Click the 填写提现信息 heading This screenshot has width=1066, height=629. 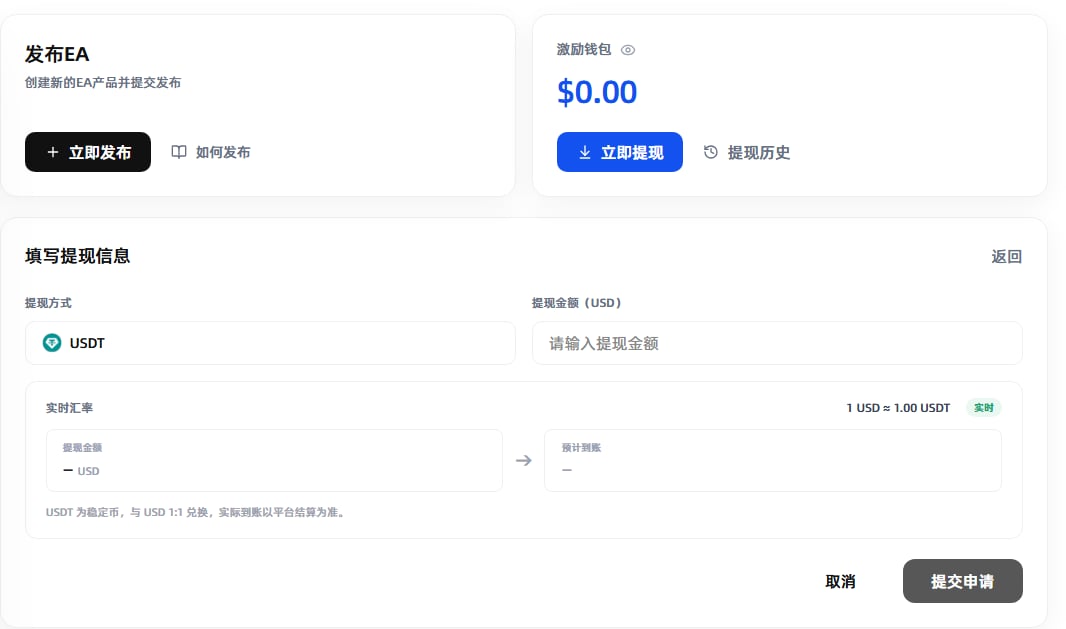pyautogui.click(x=78, y=256)
